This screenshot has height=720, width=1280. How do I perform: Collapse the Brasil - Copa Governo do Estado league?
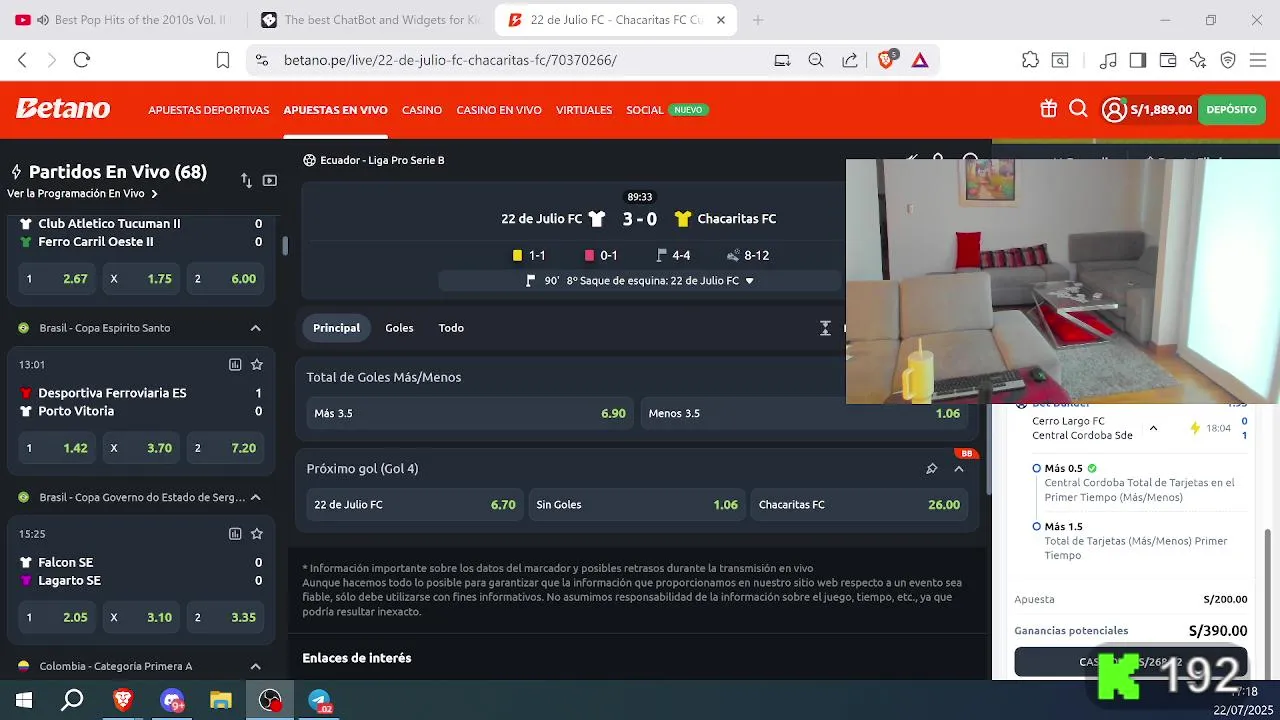255,497
